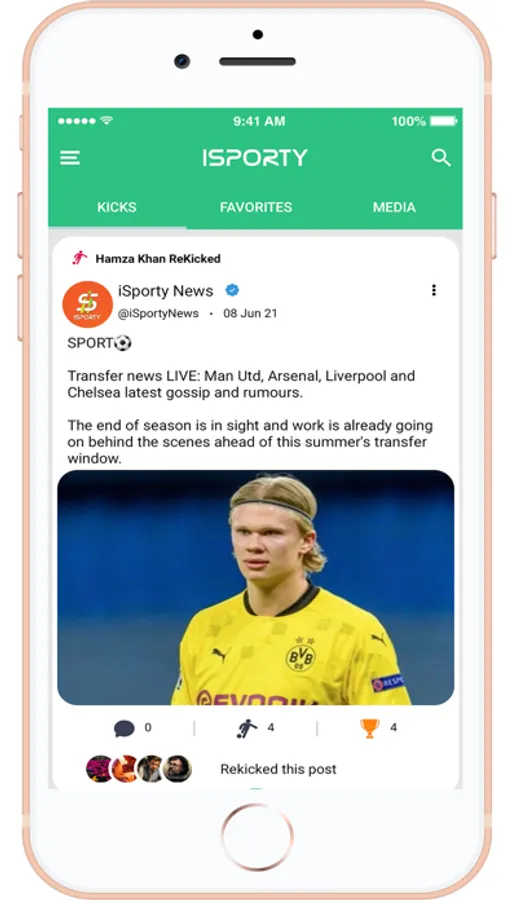Image resolution: width=507 pixels, height=900 pixels.
Task: View users who Rekicked this post
Action: (278, 769)
